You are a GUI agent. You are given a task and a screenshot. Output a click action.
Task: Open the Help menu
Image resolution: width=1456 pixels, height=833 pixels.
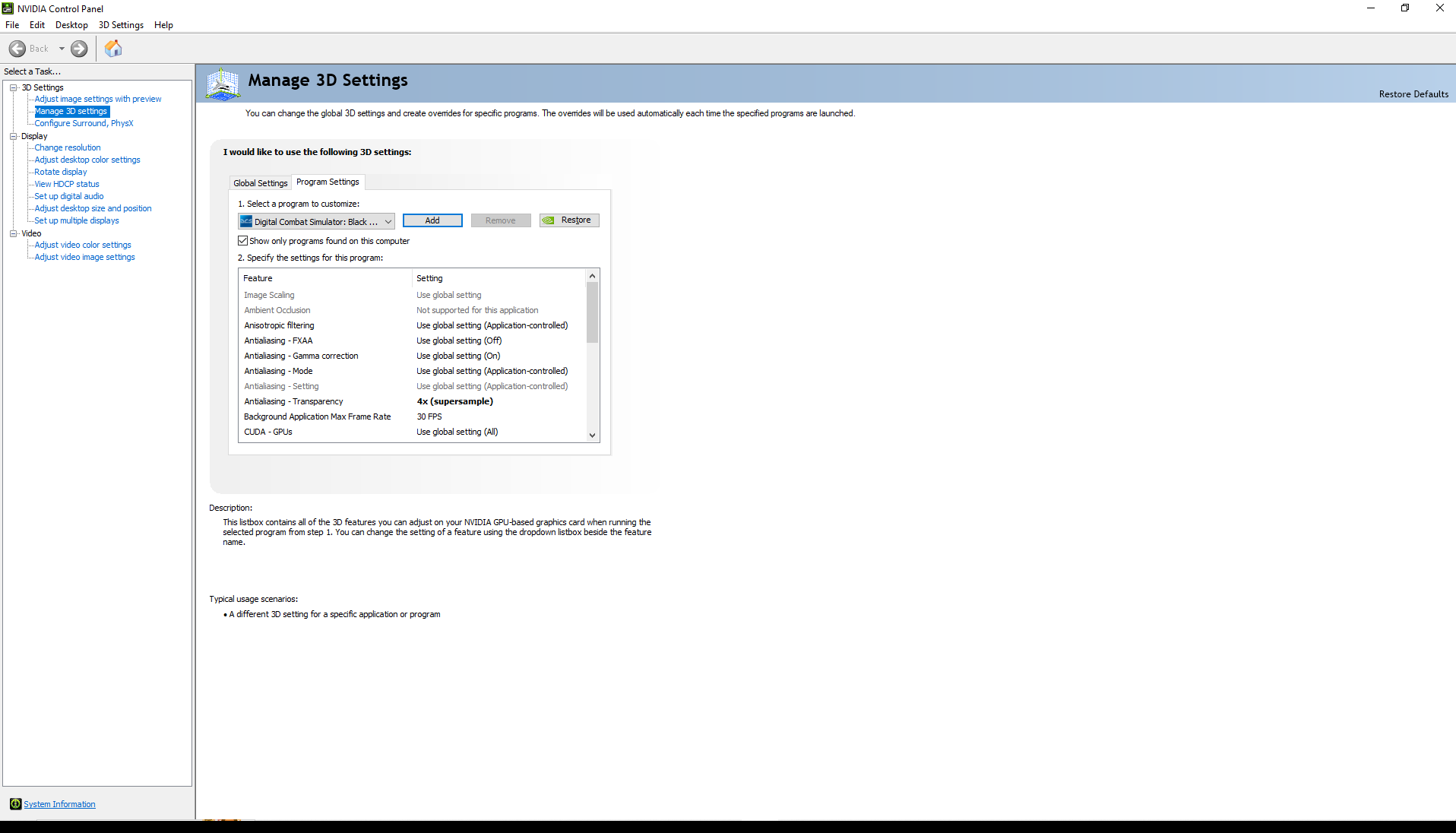click(163, 25)
